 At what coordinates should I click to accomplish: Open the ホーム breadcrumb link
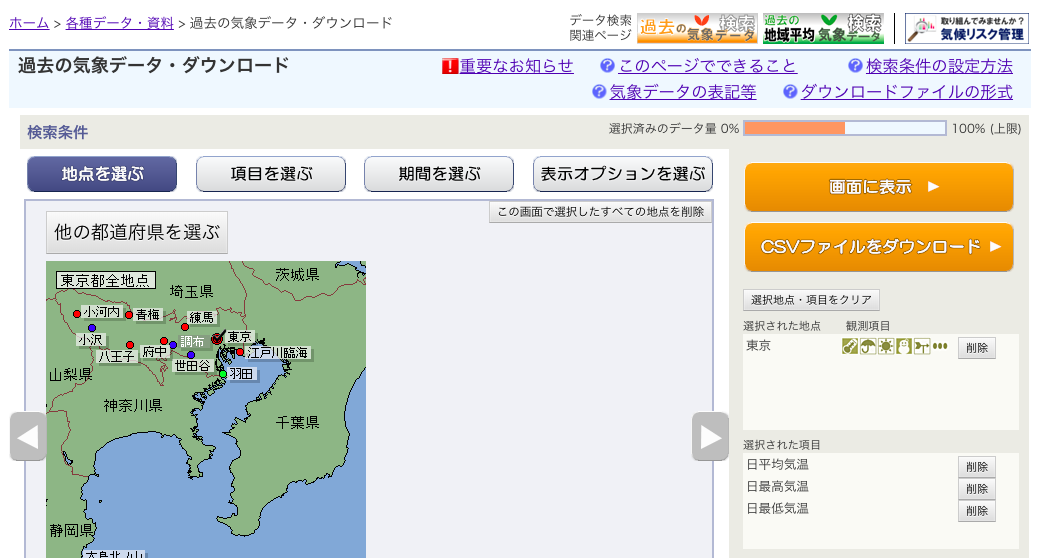click(29, 23)
